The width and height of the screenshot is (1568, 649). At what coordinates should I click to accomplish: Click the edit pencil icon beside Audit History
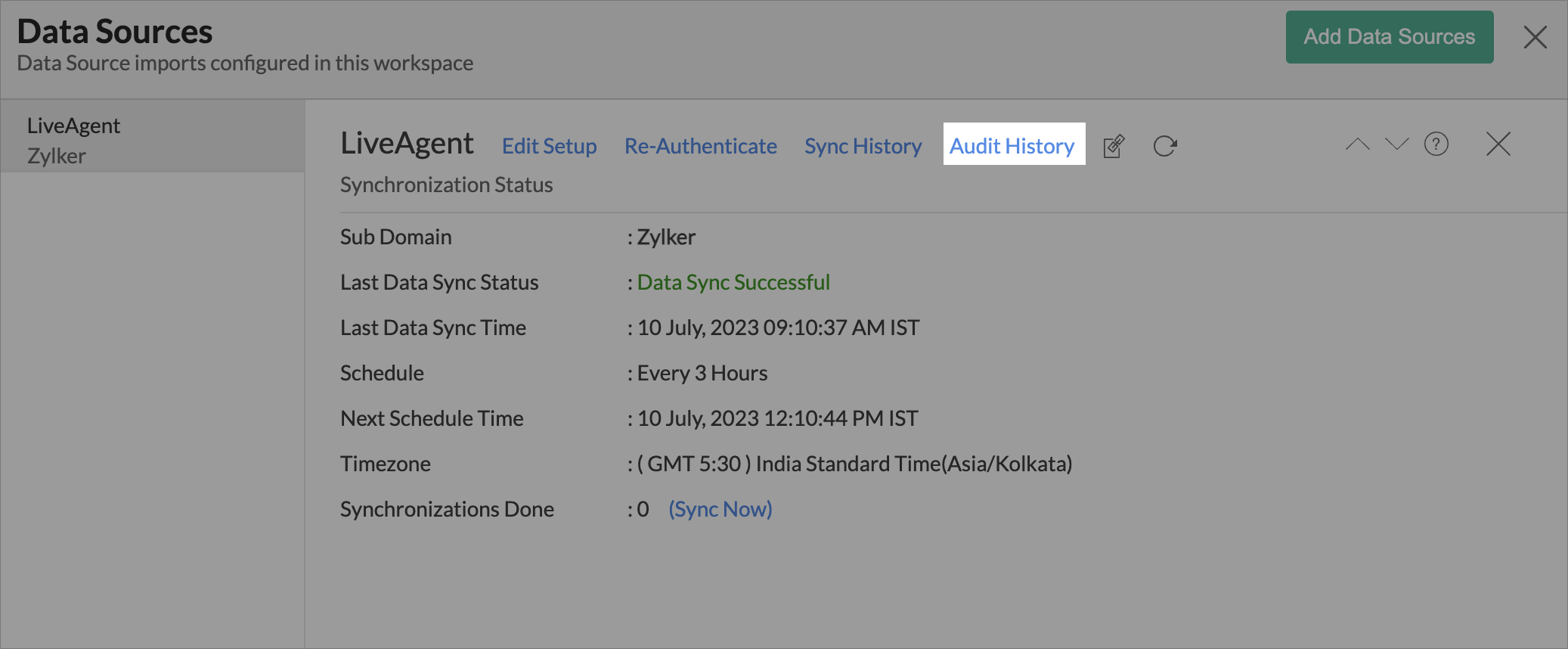(x=1114, y=146)
